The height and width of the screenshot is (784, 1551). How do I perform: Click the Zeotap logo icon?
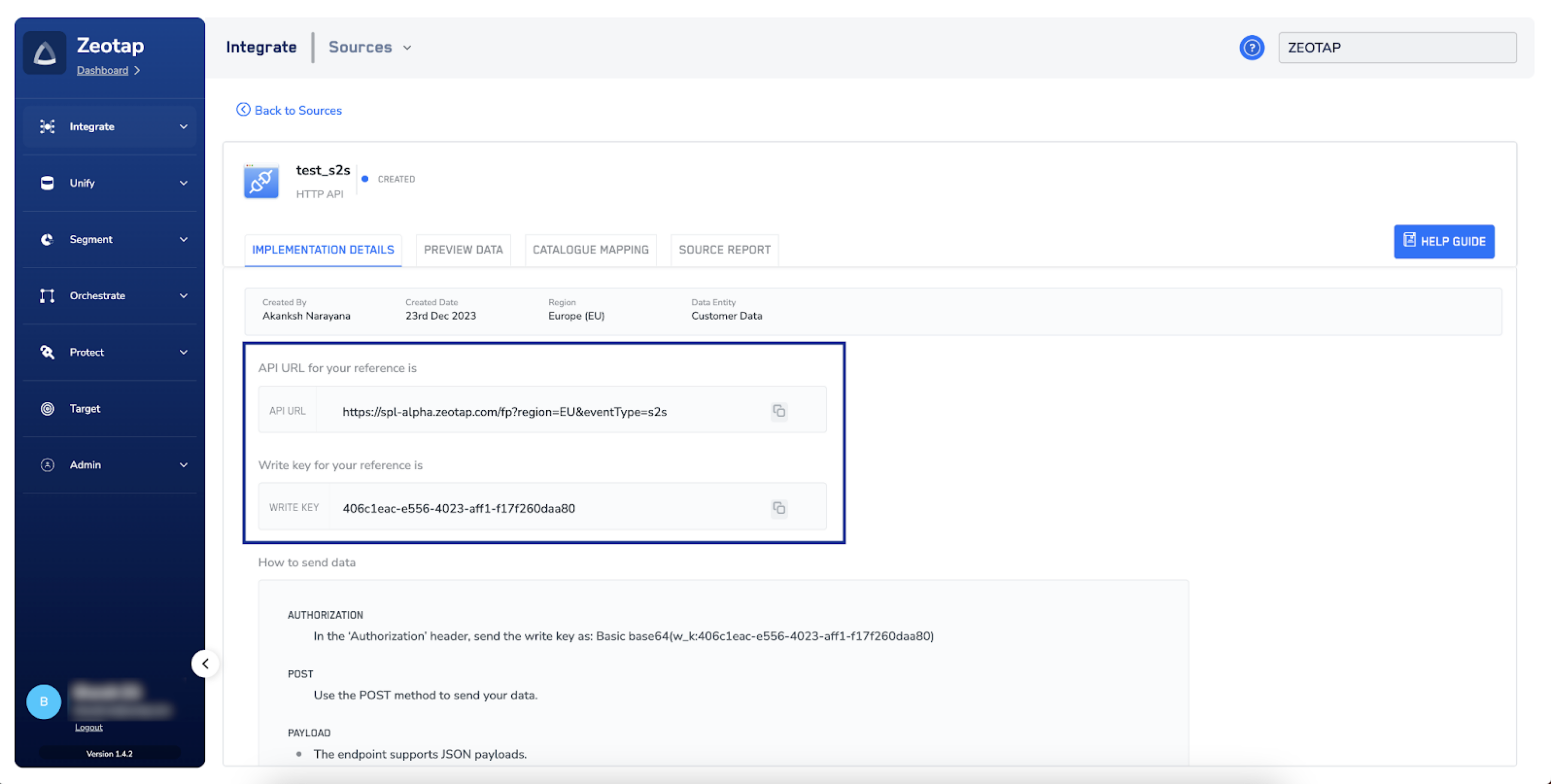coord(45,53)
